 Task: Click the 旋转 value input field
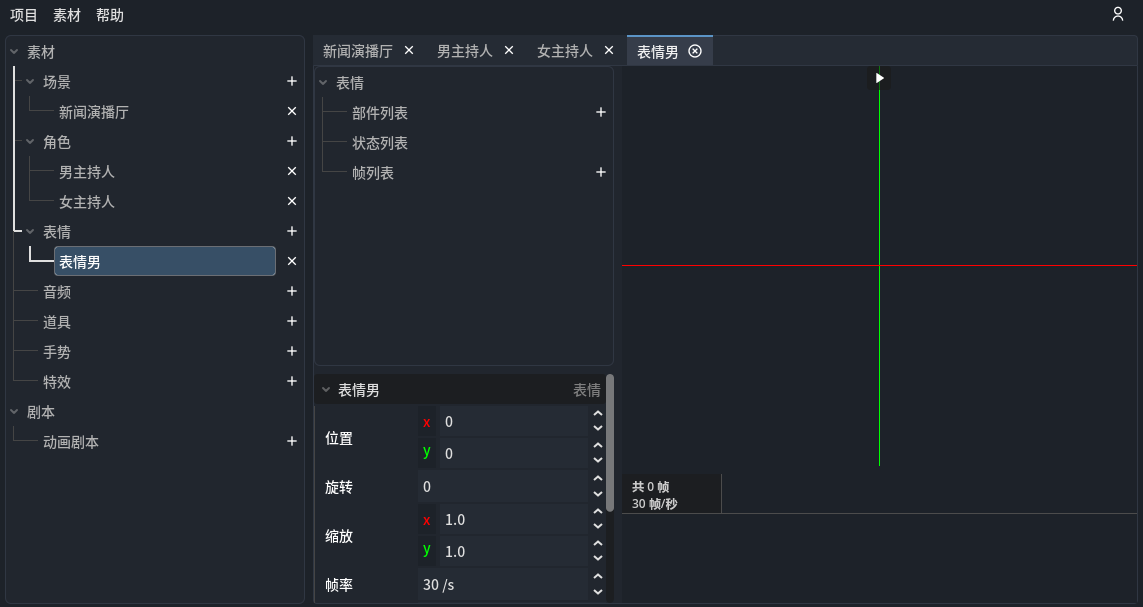pos(502,487)
